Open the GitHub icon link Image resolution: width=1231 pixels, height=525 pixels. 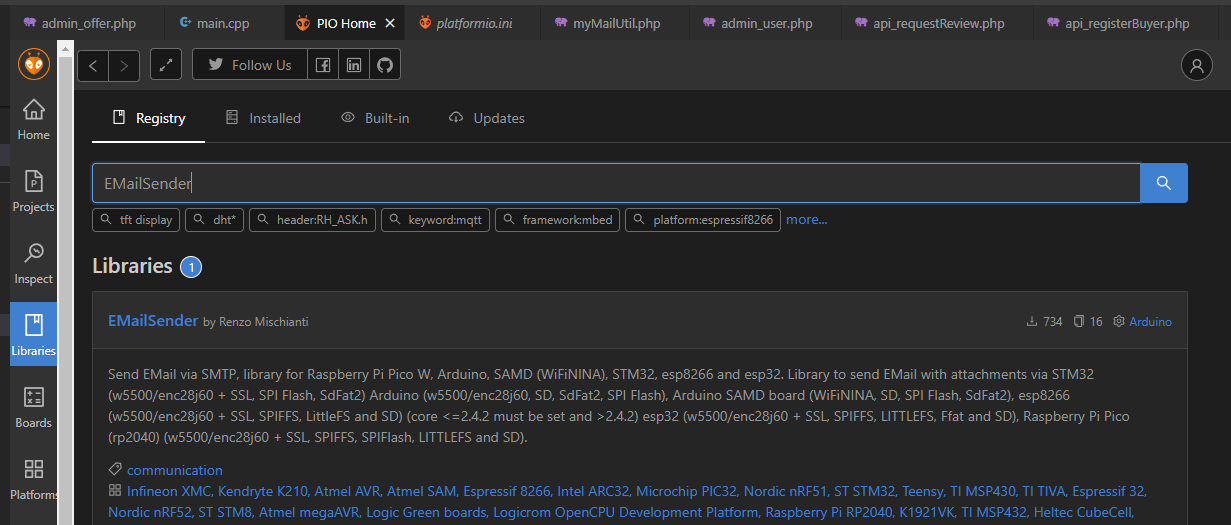(385, 66)
